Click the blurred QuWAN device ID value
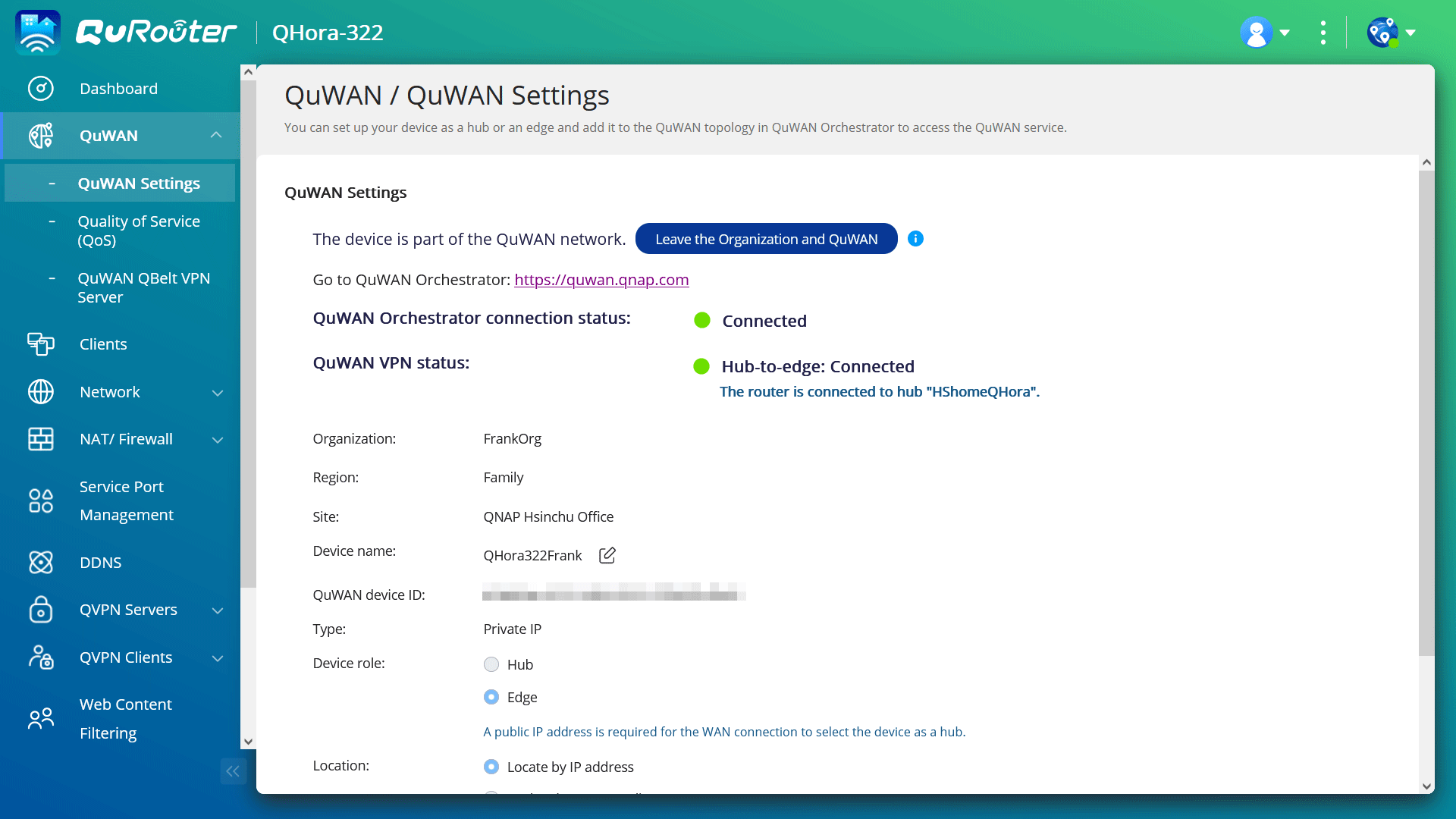1456x819 pixels. point(613,591)
